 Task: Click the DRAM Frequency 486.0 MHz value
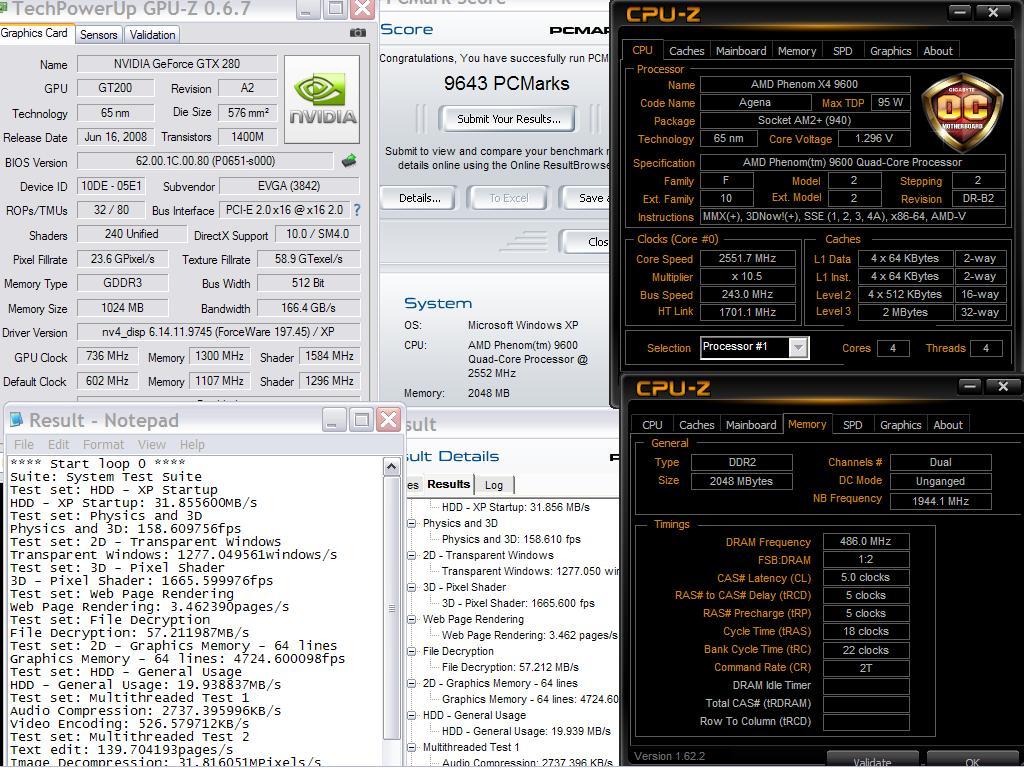[865, 541]
